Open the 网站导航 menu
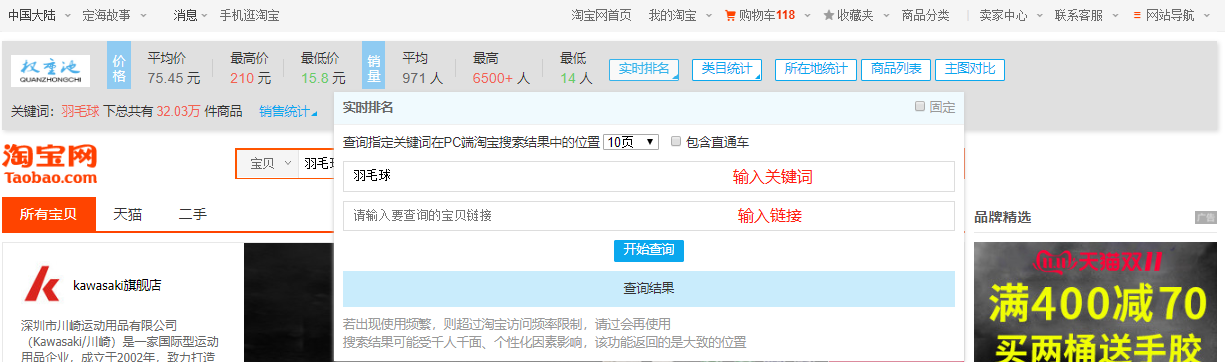Screen dimensions: 1225x362 pyautogui.click(x=1170, y=15)
